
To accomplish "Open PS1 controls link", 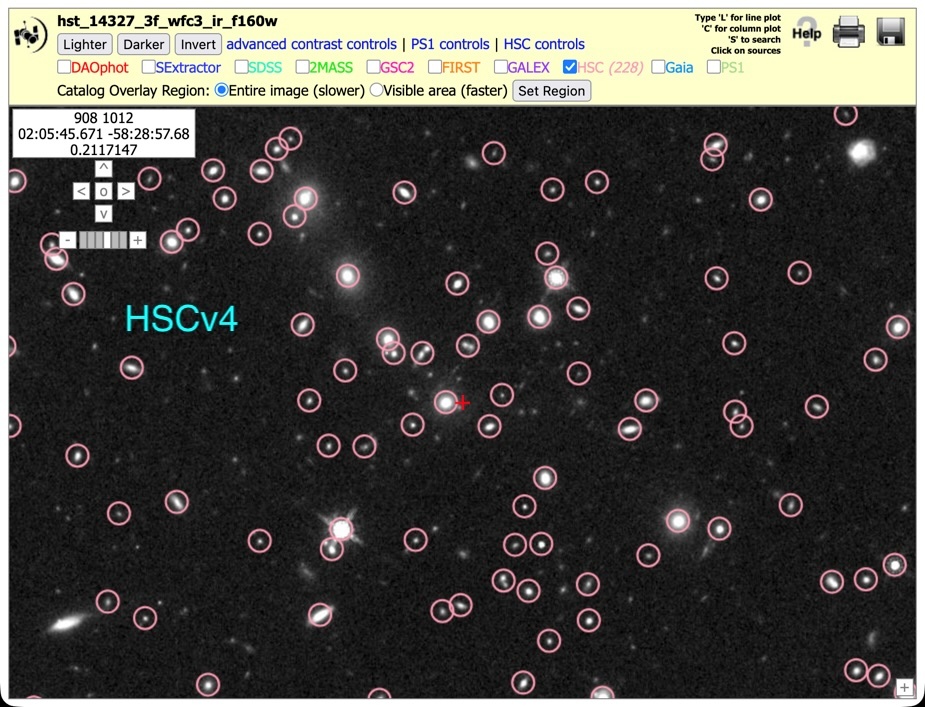I will pyautogui.click(x=450, y=44).
